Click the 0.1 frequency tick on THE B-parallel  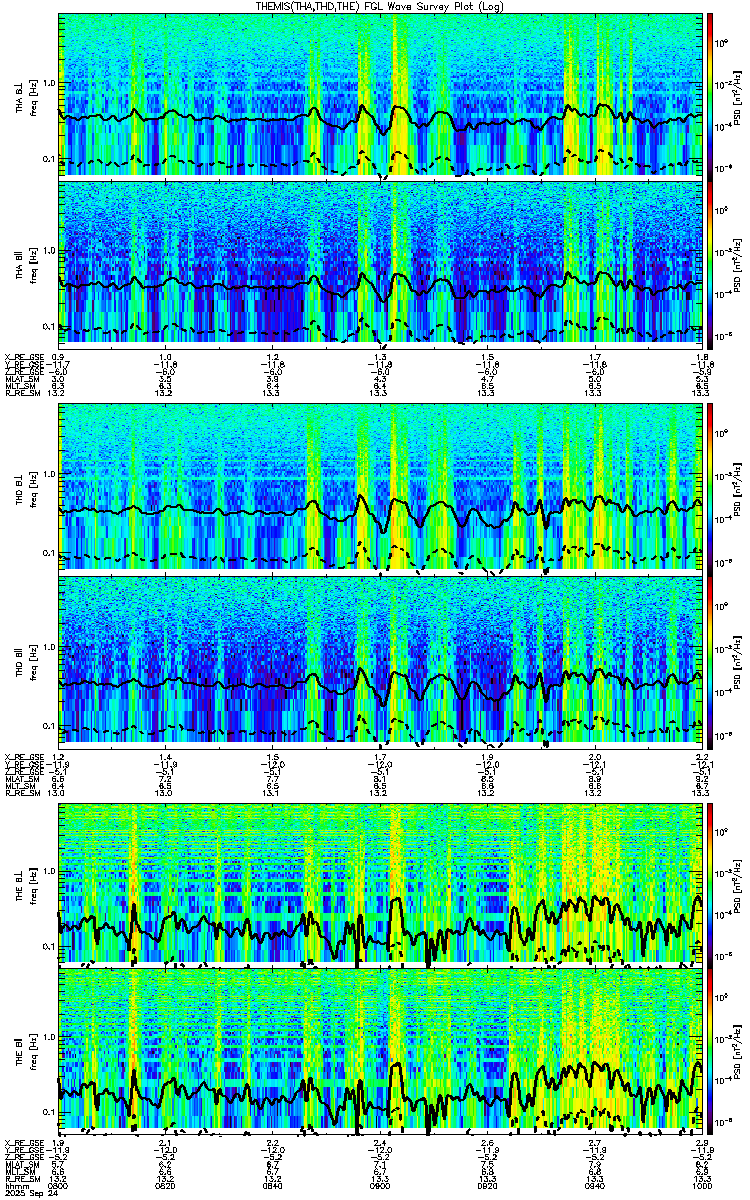click(x=48, y=1112)
